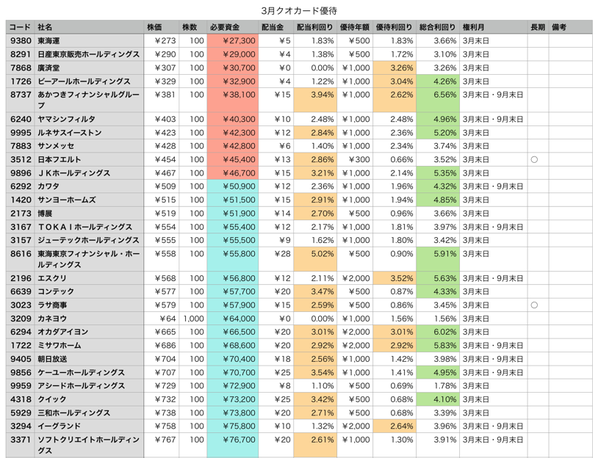Select company 博展
The width and height of the screenshot is (598, 458).
coord(45,214)
